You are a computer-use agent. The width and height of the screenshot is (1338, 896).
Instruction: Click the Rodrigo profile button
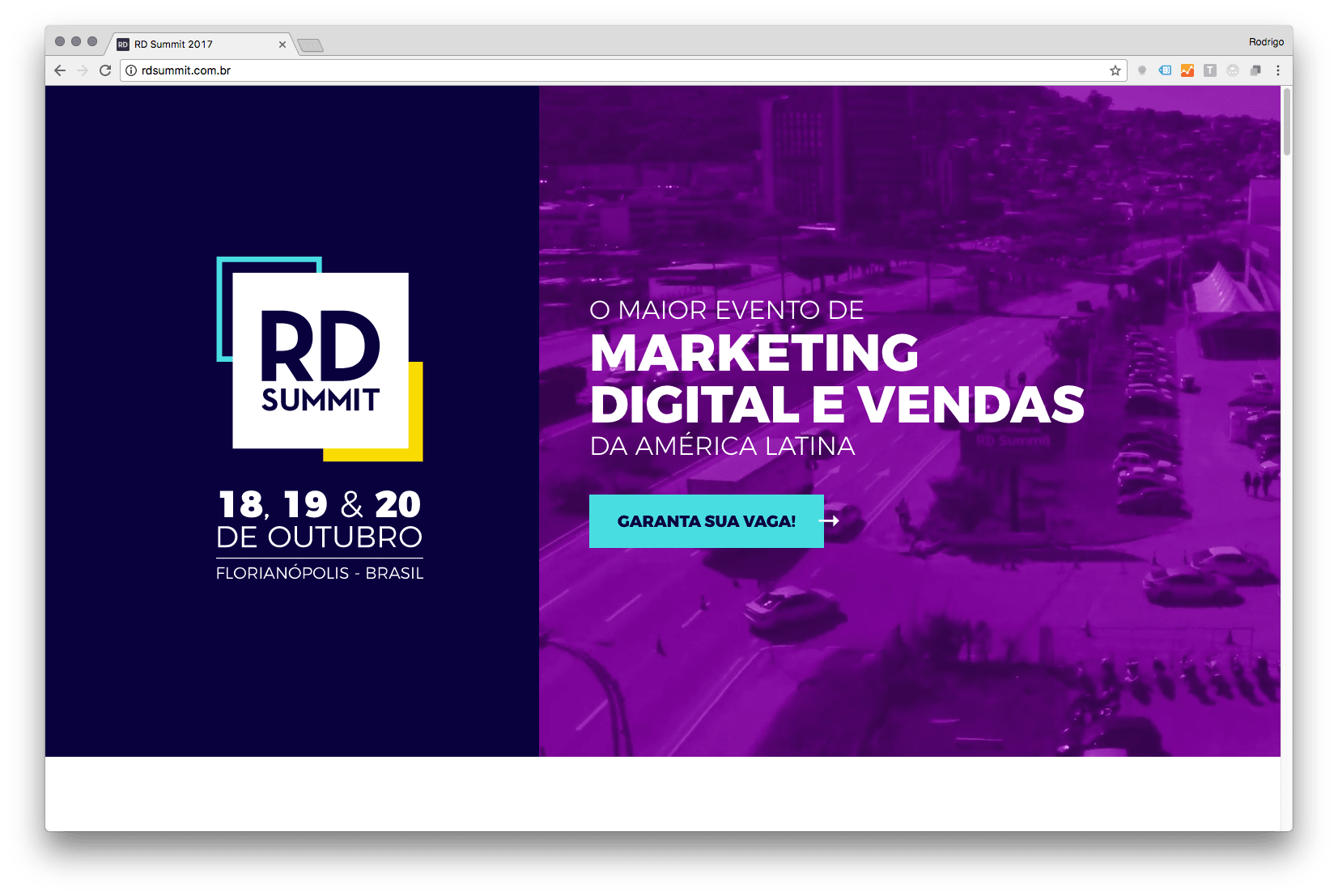click(x=1266, y=42)
